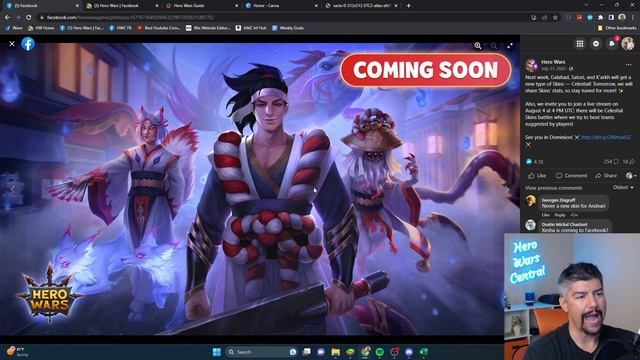Open File Explorer from the taskbar
The width and height of the screenshot is (640, 360).
[x=336, y=352]
